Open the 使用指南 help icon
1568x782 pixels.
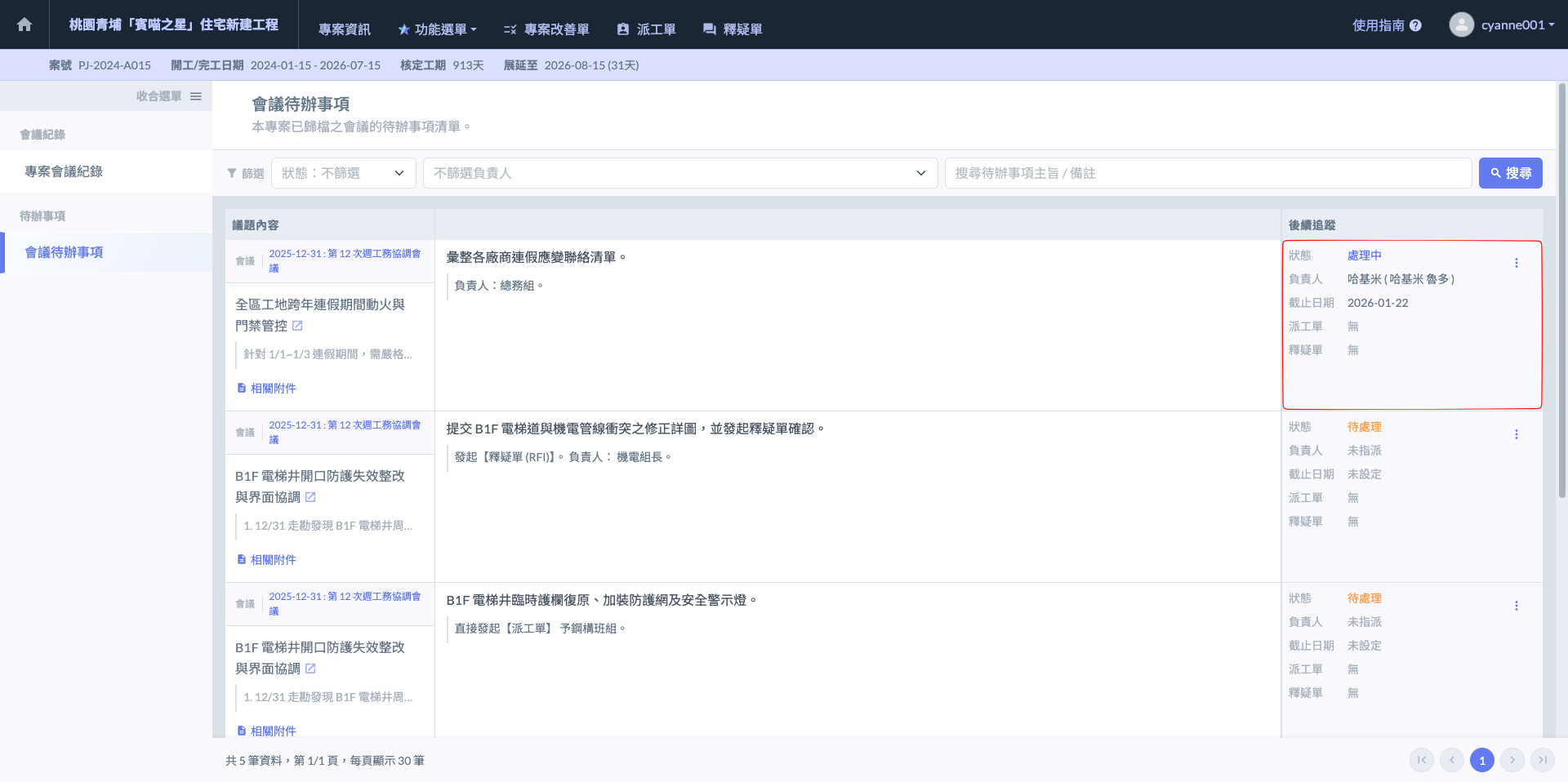tap(1415, 25)
